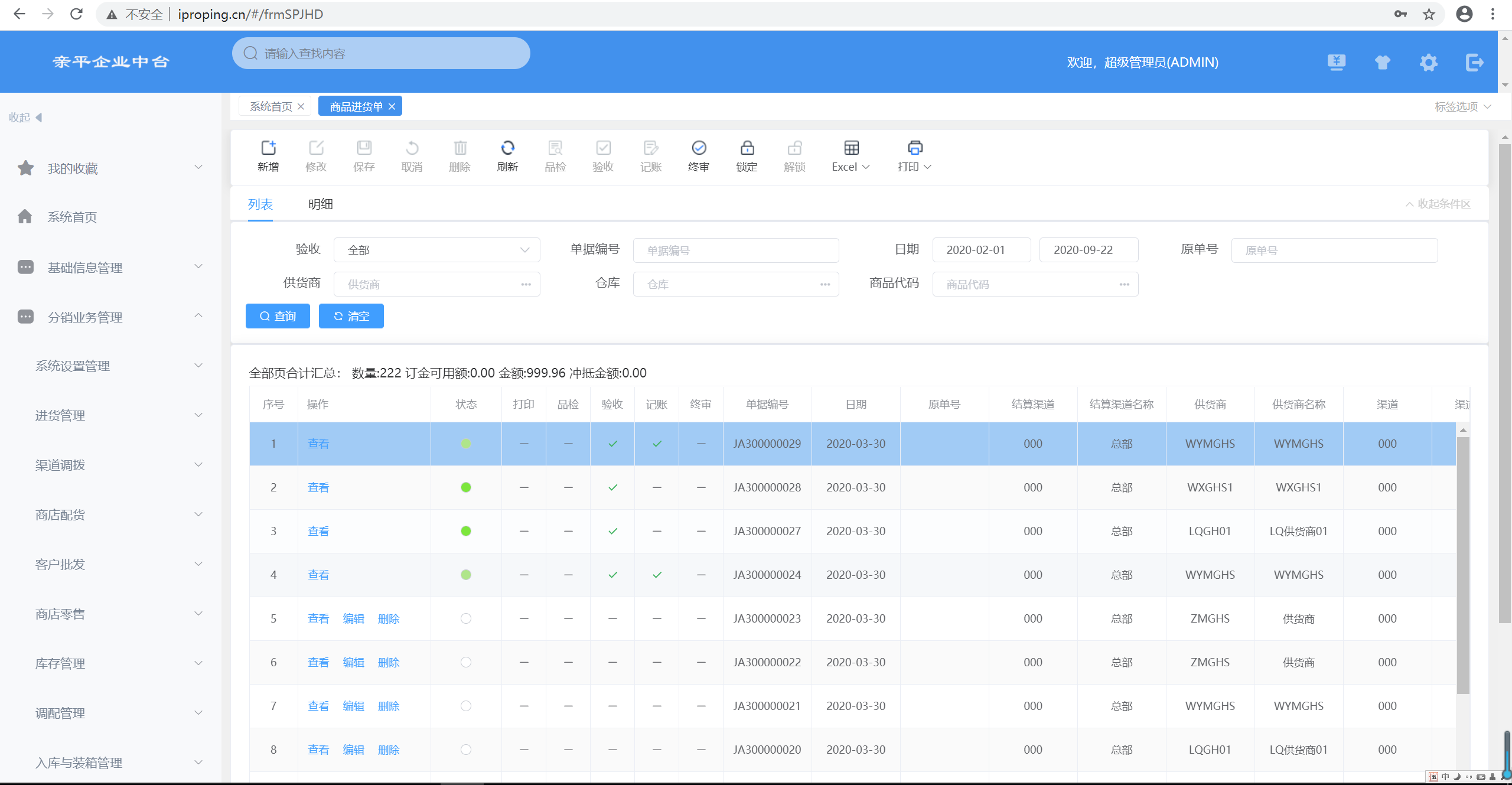Screen dimensions: 1512x785
Task: Open 系统设置管理 submenu
Action: 111,366
